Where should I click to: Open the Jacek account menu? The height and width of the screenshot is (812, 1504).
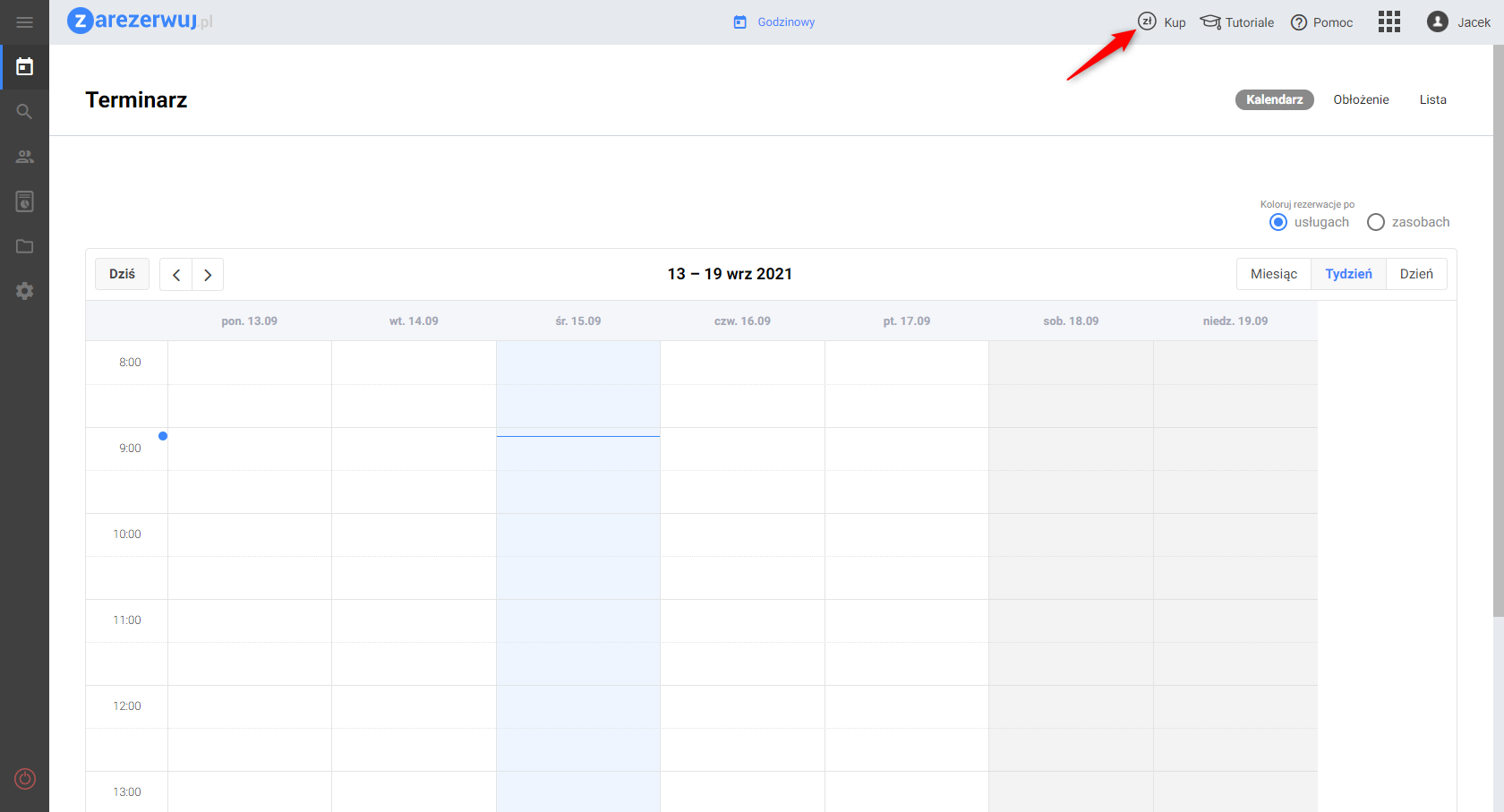1474,22
